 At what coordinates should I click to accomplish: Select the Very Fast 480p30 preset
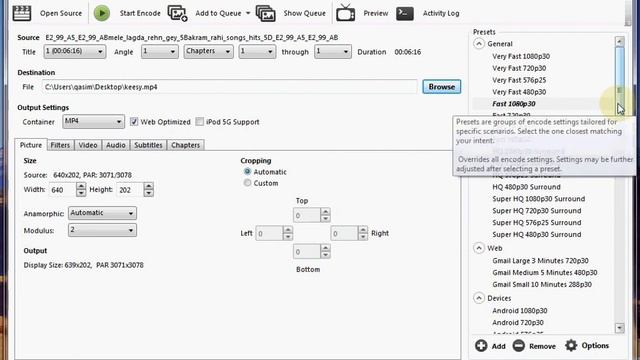click(x=519, y=92)
